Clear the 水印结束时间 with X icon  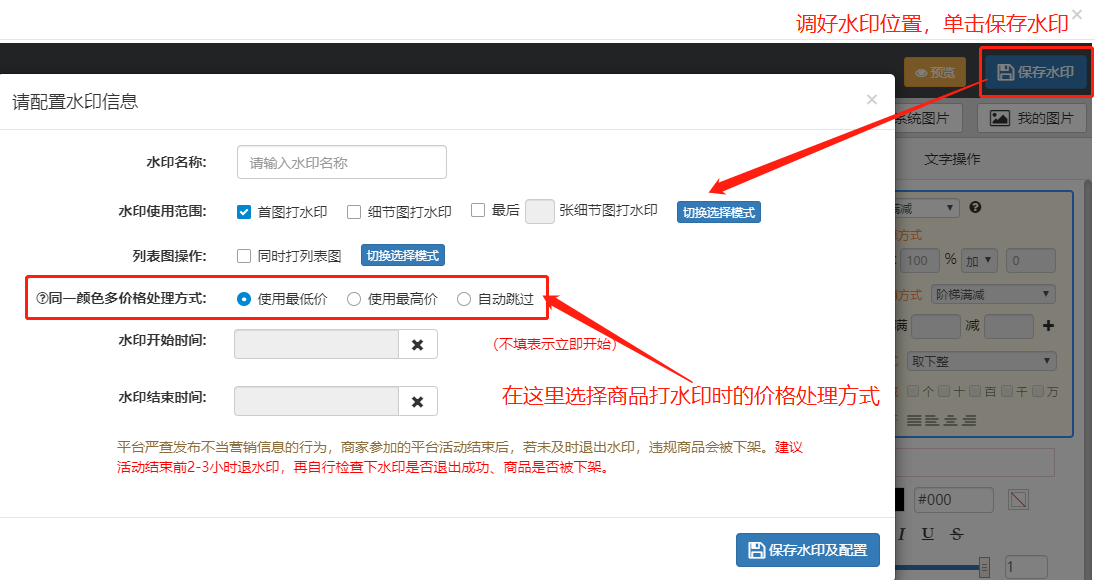point(417,401)
